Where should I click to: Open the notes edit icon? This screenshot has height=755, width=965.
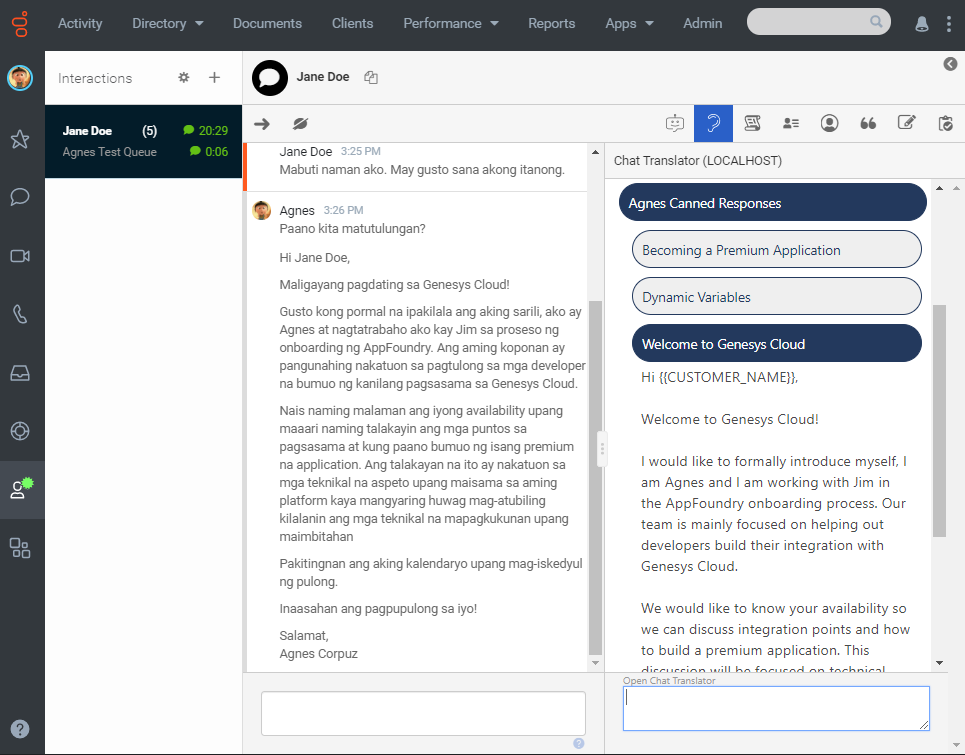(907, 124)
